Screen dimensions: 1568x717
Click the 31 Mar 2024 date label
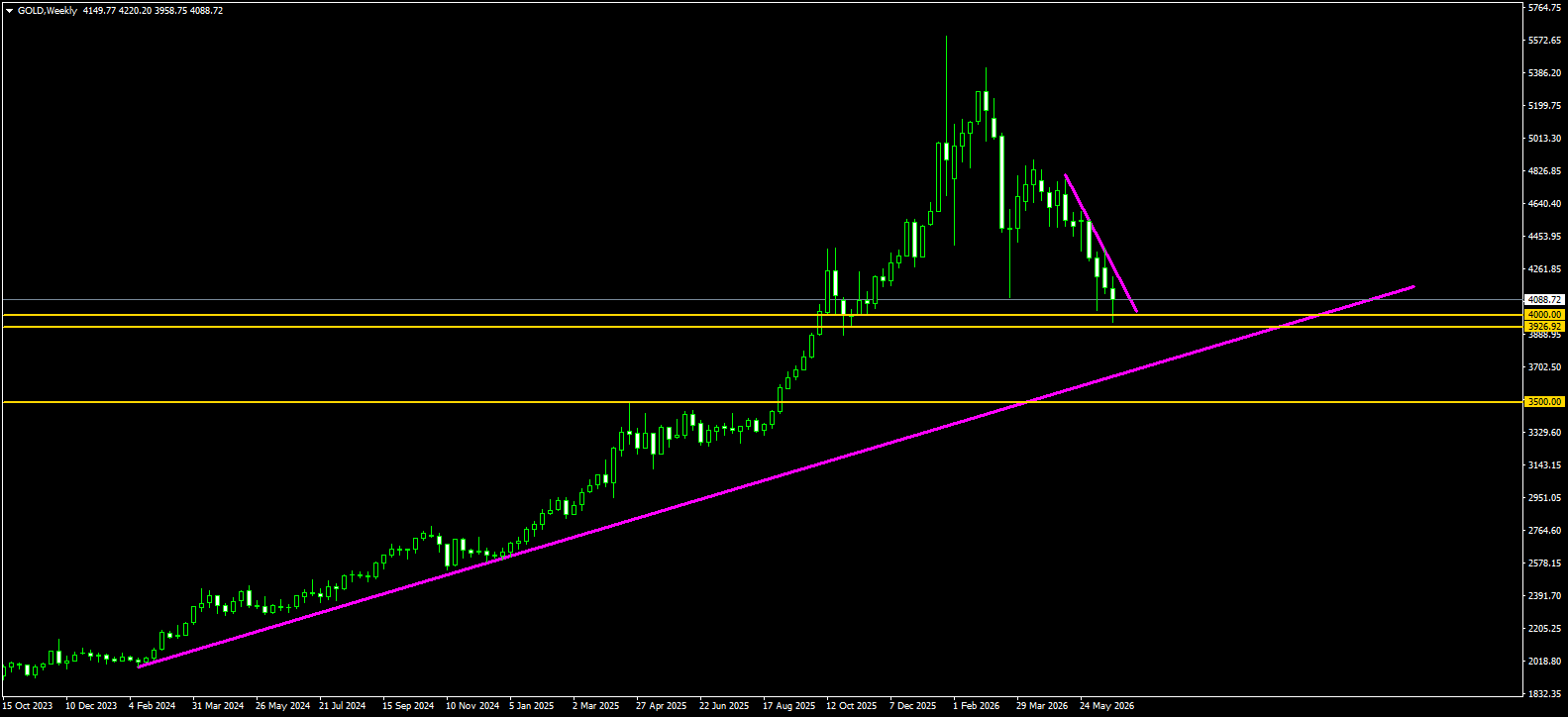(218, 706)
